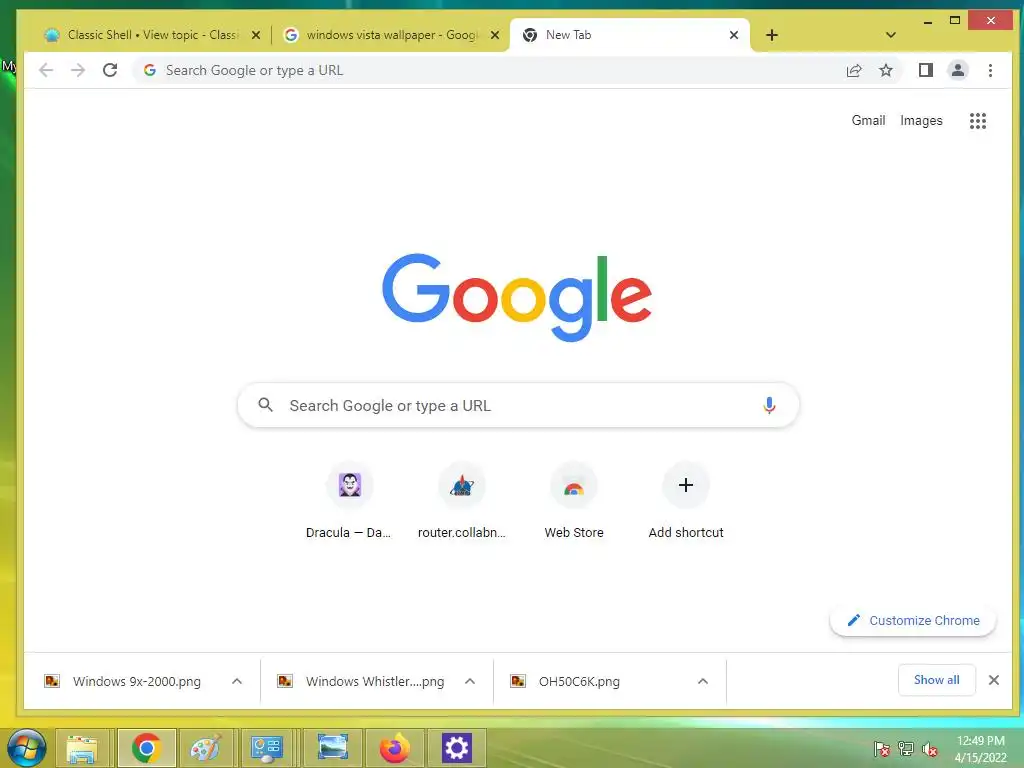Open the side panel icon
The image size is (1024, 768).
click(x=925, y=70)
